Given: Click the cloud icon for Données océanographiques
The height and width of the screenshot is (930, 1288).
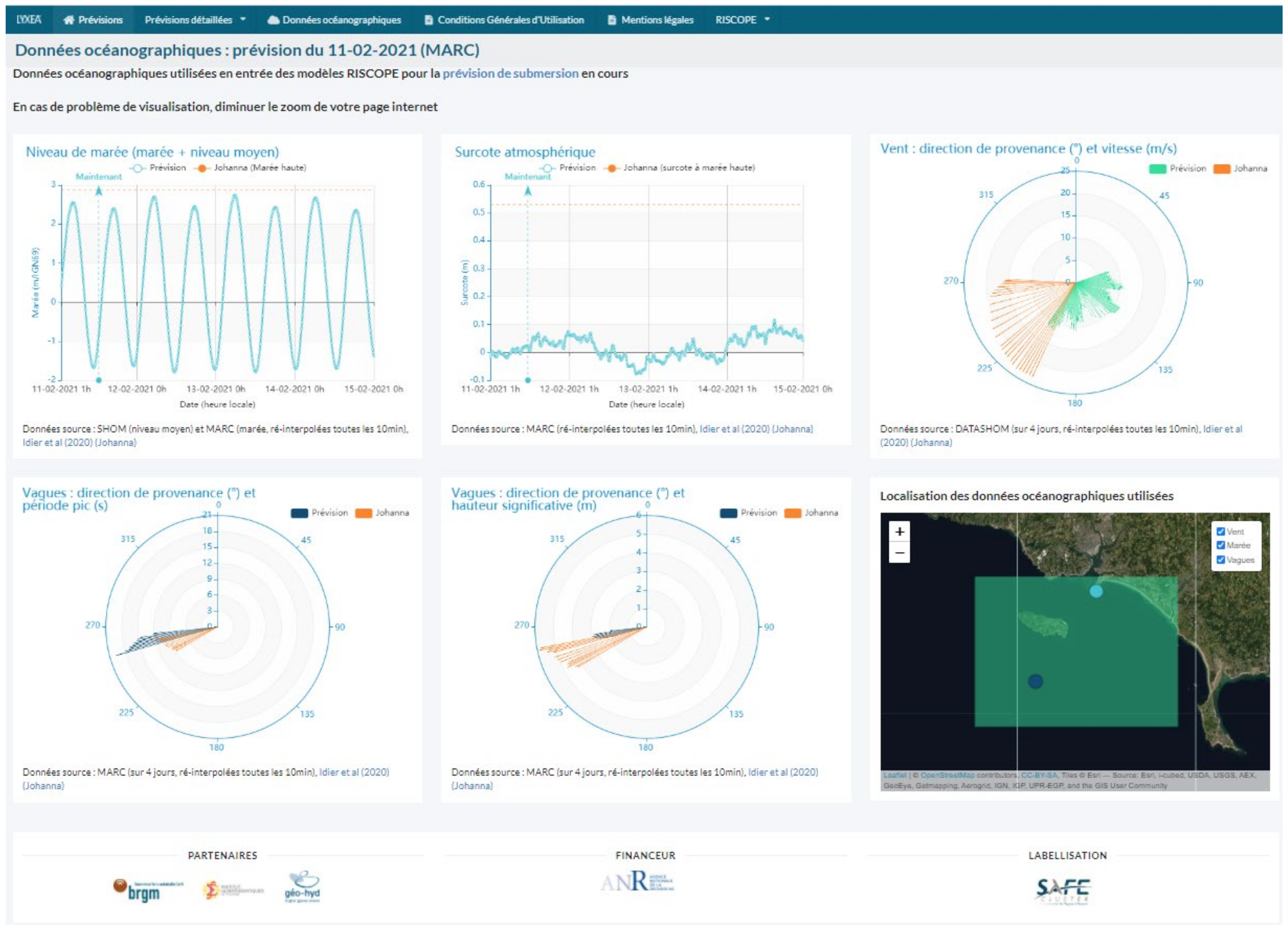Looking at the screenshot, I should coord(273,20).
